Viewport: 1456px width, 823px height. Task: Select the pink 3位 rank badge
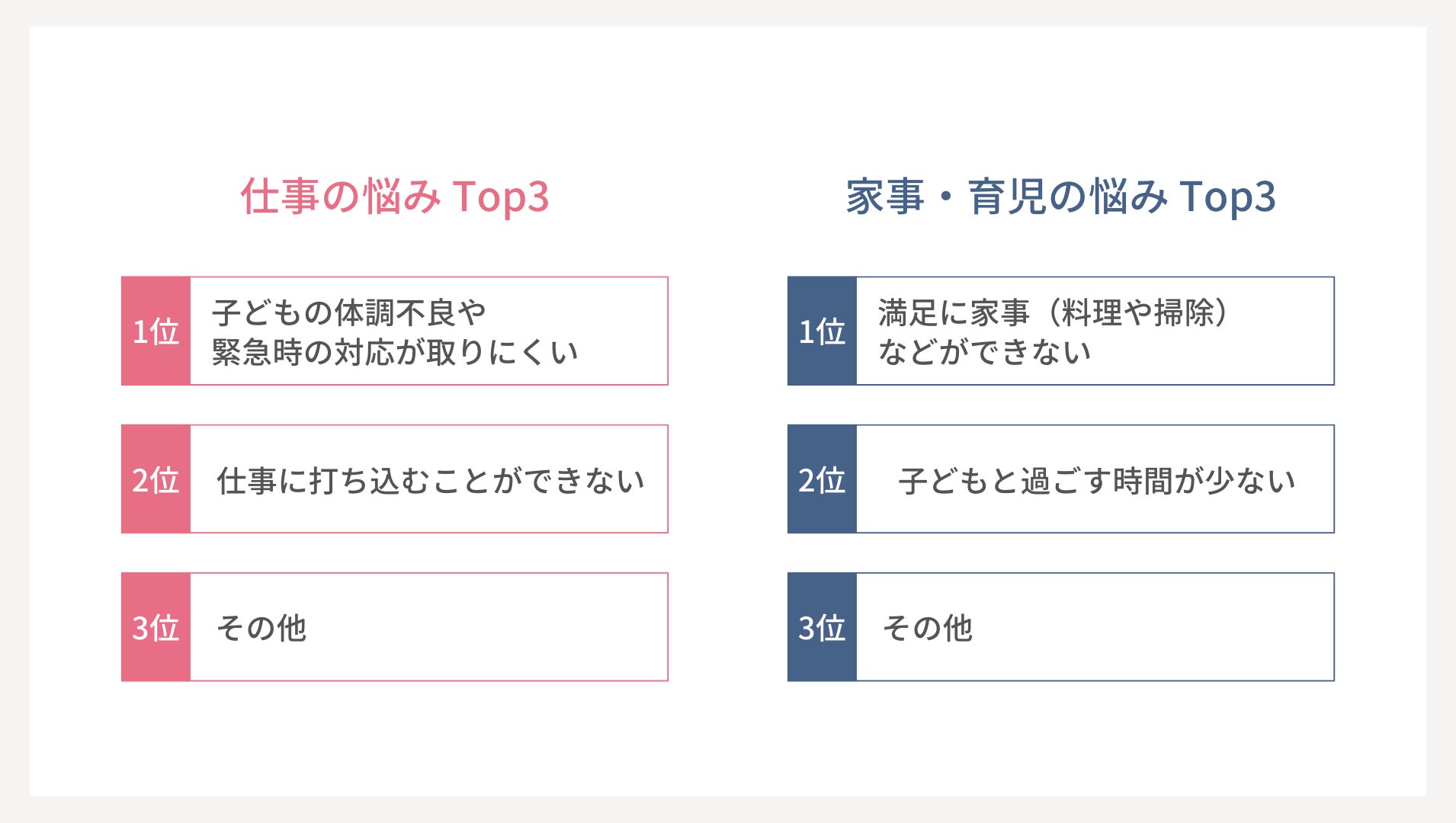point(156,627)
